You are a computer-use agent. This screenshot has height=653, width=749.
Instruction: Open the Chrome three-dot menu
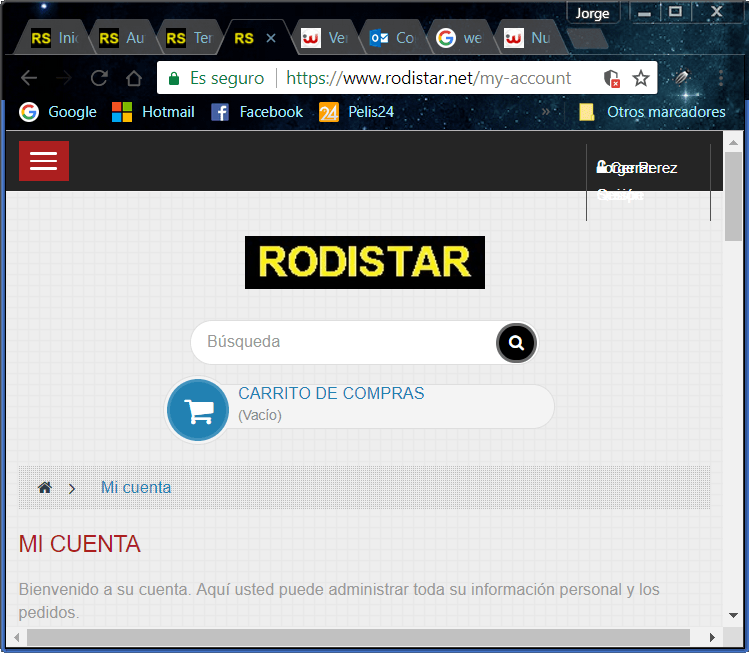click(x=721, y=77)
